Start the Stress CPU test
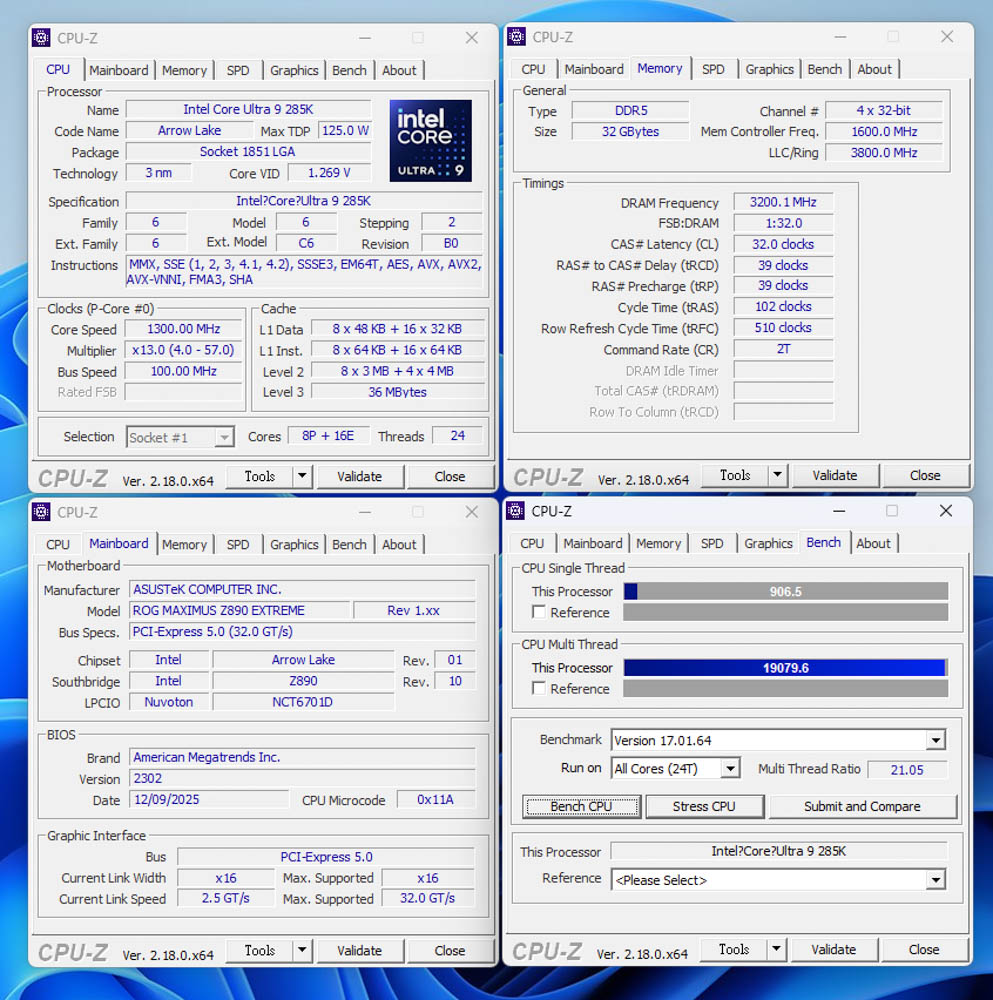 (x=704, y=807)
